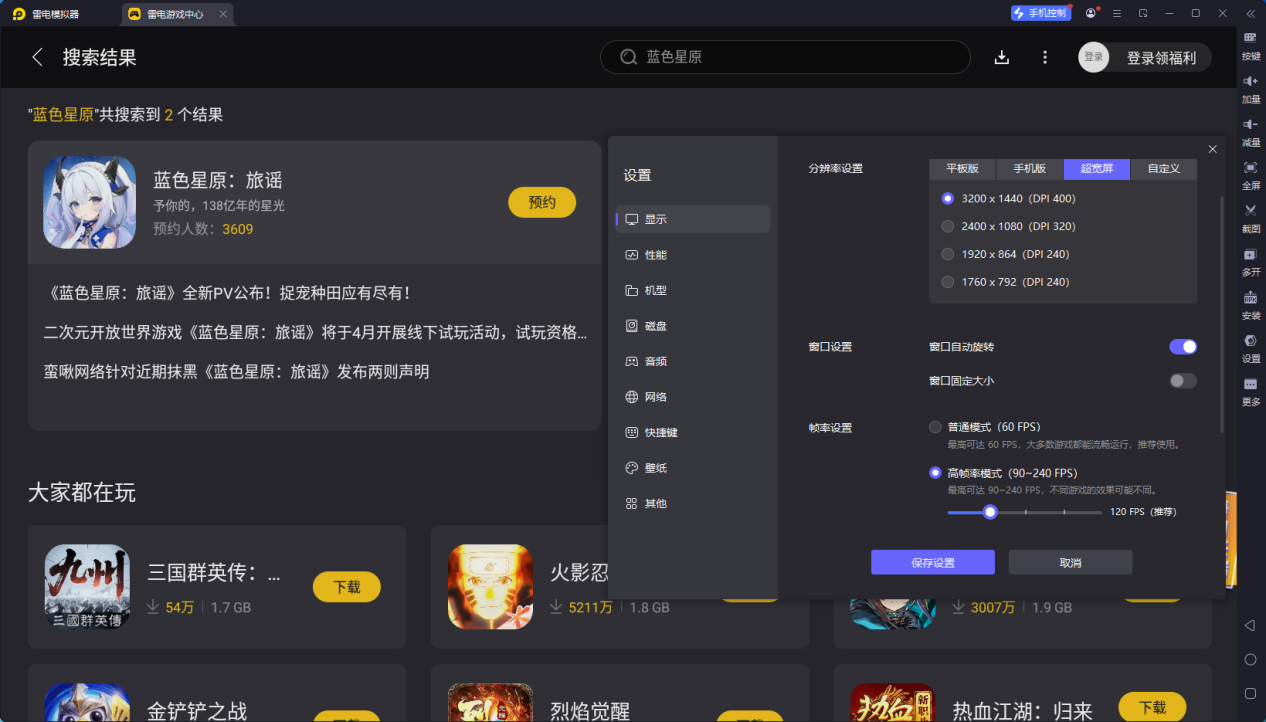The image size is (1266, 722).
Task: Open the 快捷键 settings section
Action: tap(693, 433)
